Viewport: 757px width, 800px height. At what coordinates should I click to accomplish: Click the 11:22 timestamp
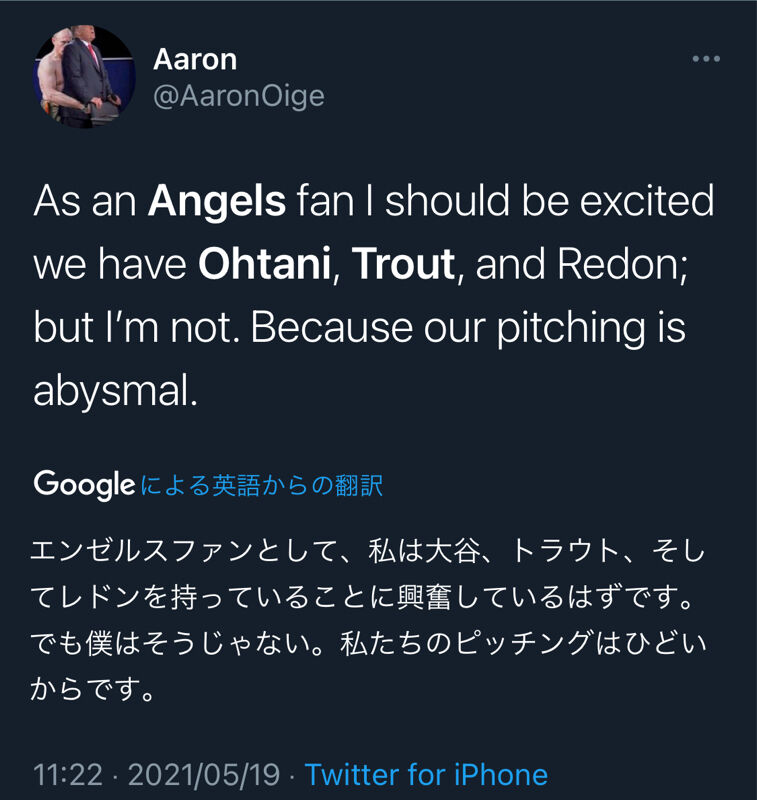67,774
